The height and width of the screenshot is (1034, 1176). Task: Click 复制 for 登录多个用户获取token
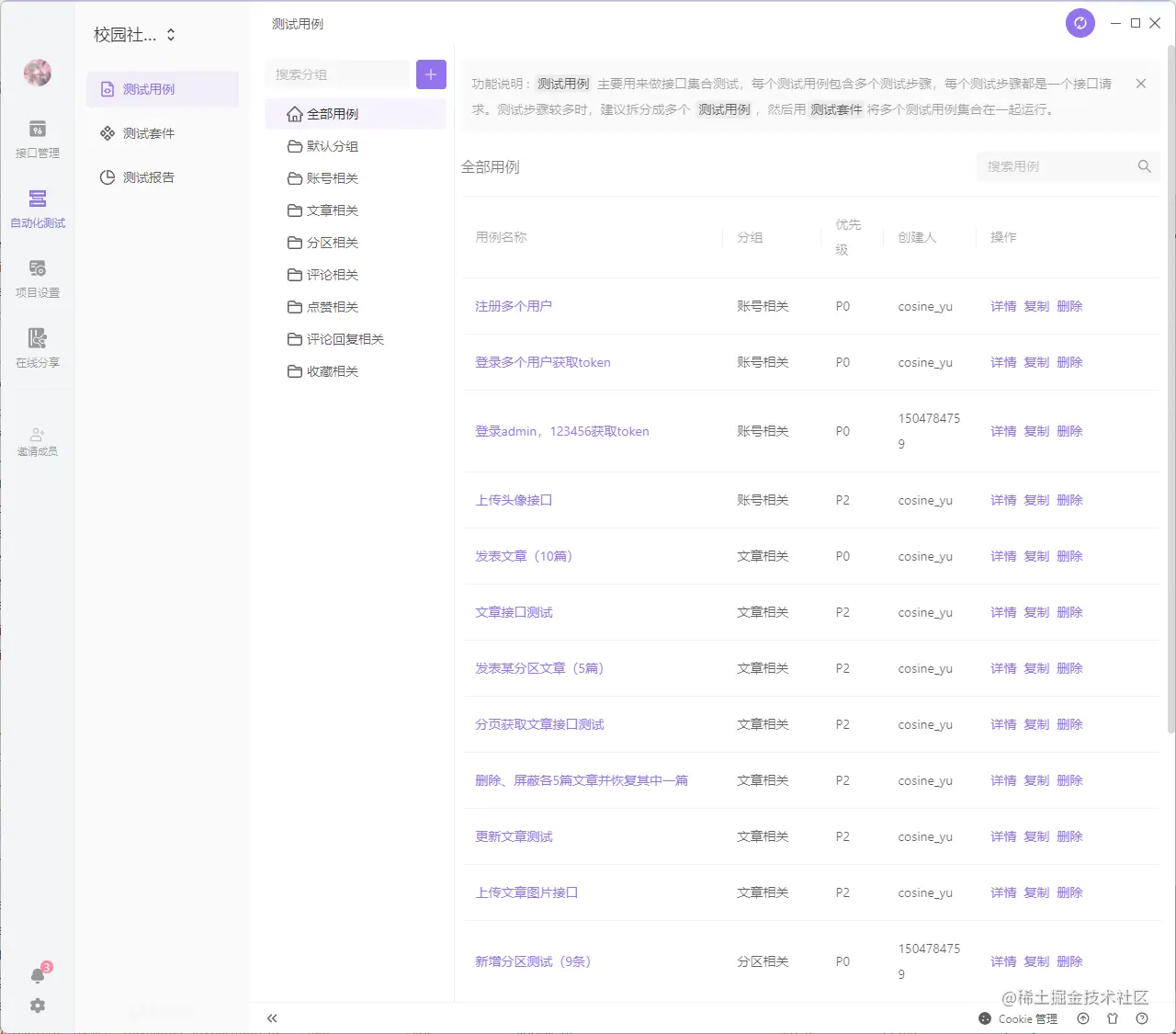tap(1036, 362)
